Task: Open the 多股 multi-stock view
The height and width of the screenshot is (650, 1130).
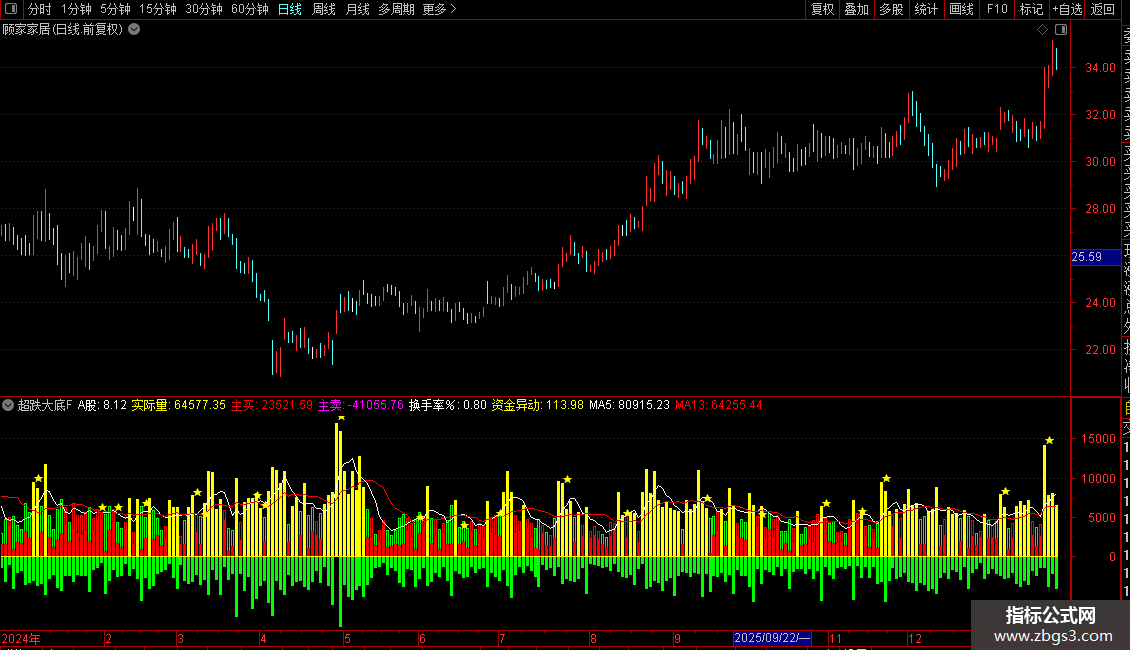Action: click(x=891, y=9)
